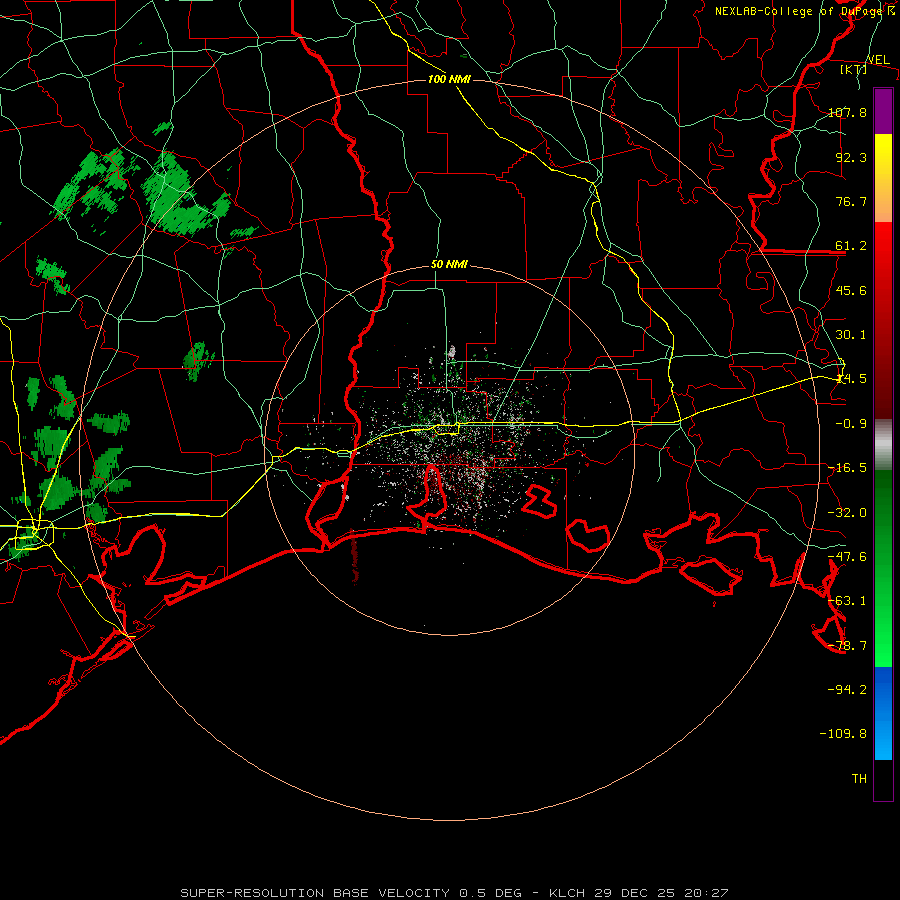The image size is (900, 900).
Task: Click the Super-Resolution Base Velocity caption
Action: click(x=455, y=893)
